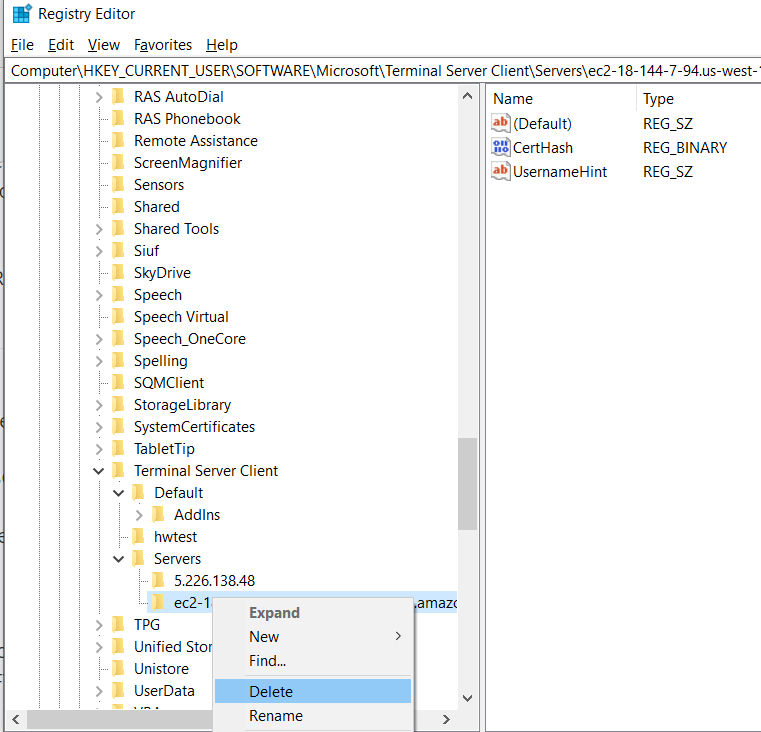
Task: Click the TabletTip folder icon
Action: 118,449
